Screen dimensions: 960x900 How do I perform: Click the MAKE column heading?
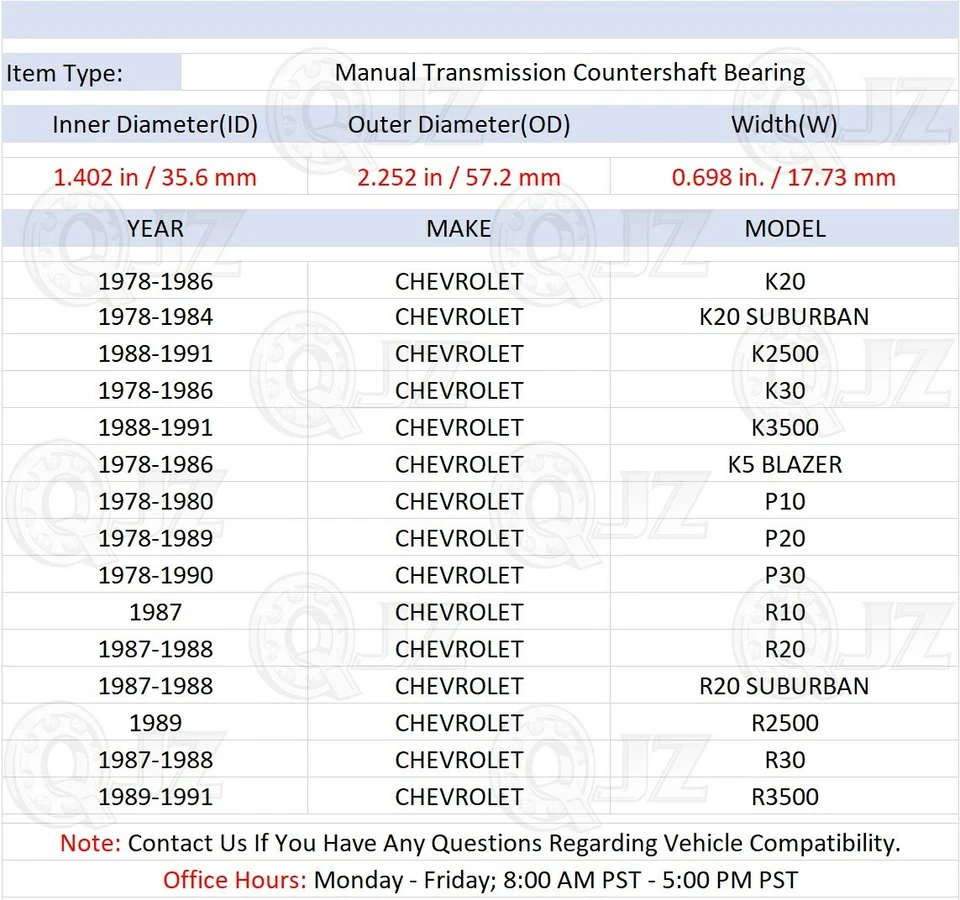459,229
